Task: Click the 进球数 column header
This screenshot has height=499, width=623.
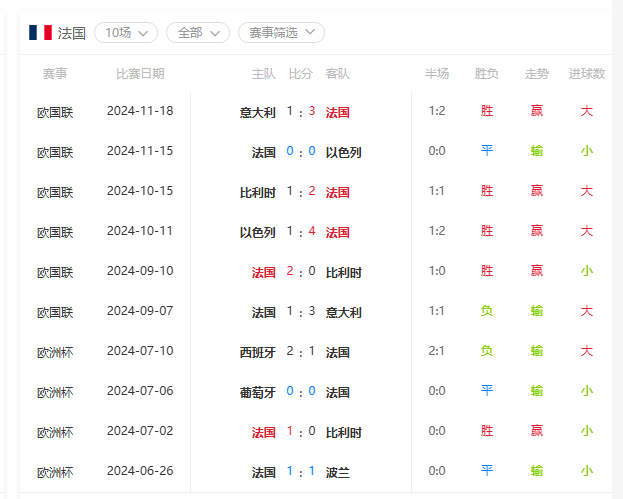Action: pos(586,73)
